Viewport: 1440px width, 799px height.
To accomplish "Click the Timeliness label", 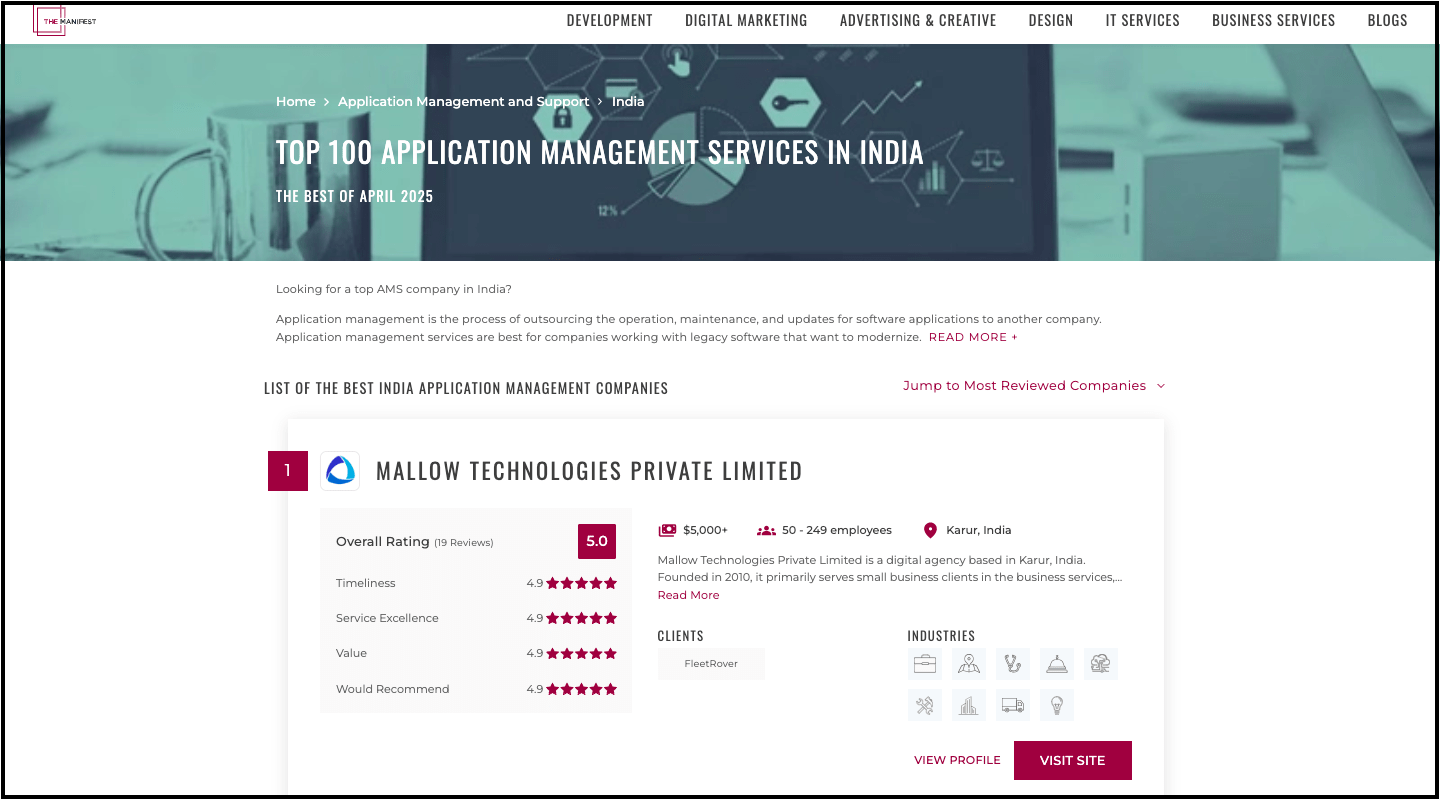I will pyautogui.click(x=366, y=583).
